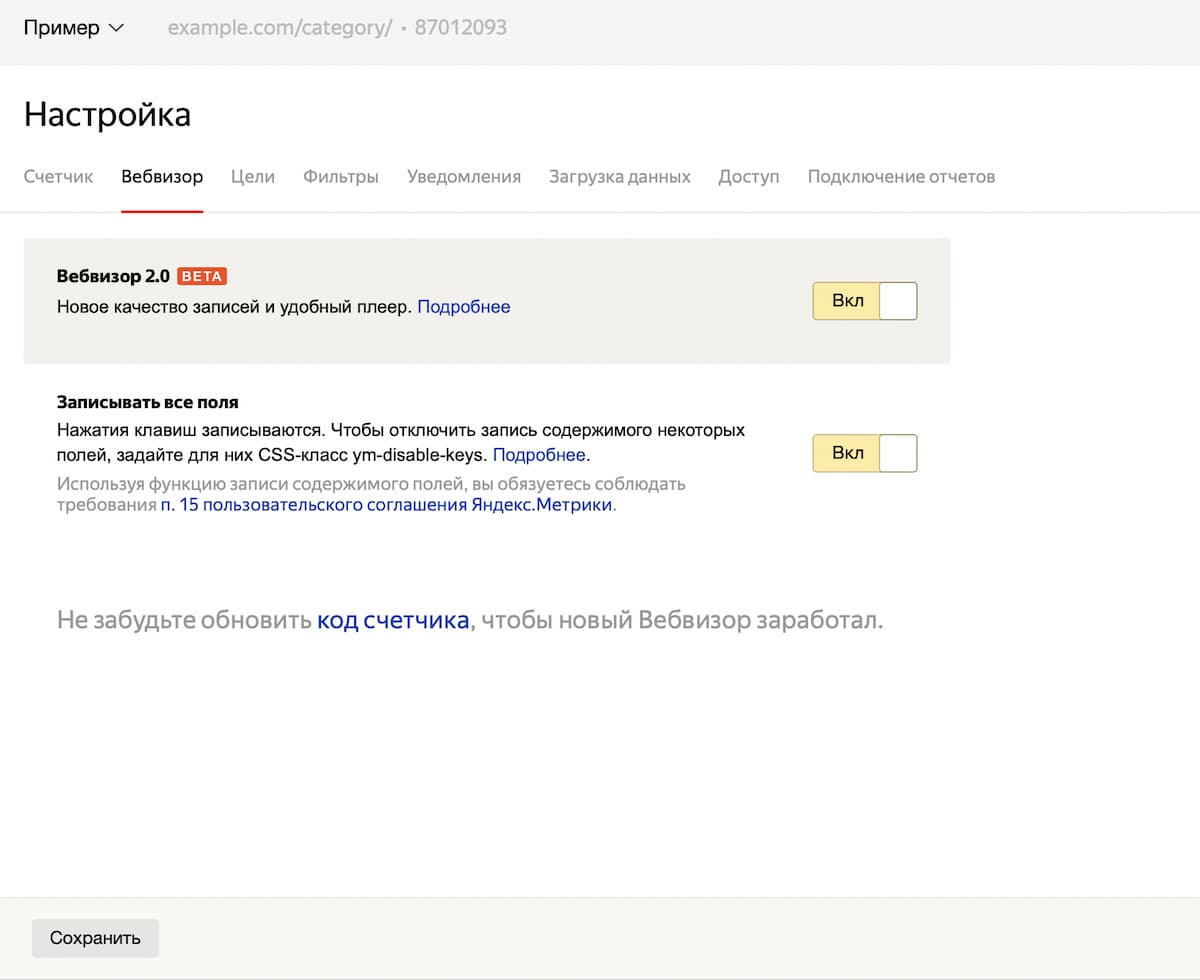
Task: Toggle the Вебвизор 2.0 switch
Action: pyautogui.click(x=864, y=301)
